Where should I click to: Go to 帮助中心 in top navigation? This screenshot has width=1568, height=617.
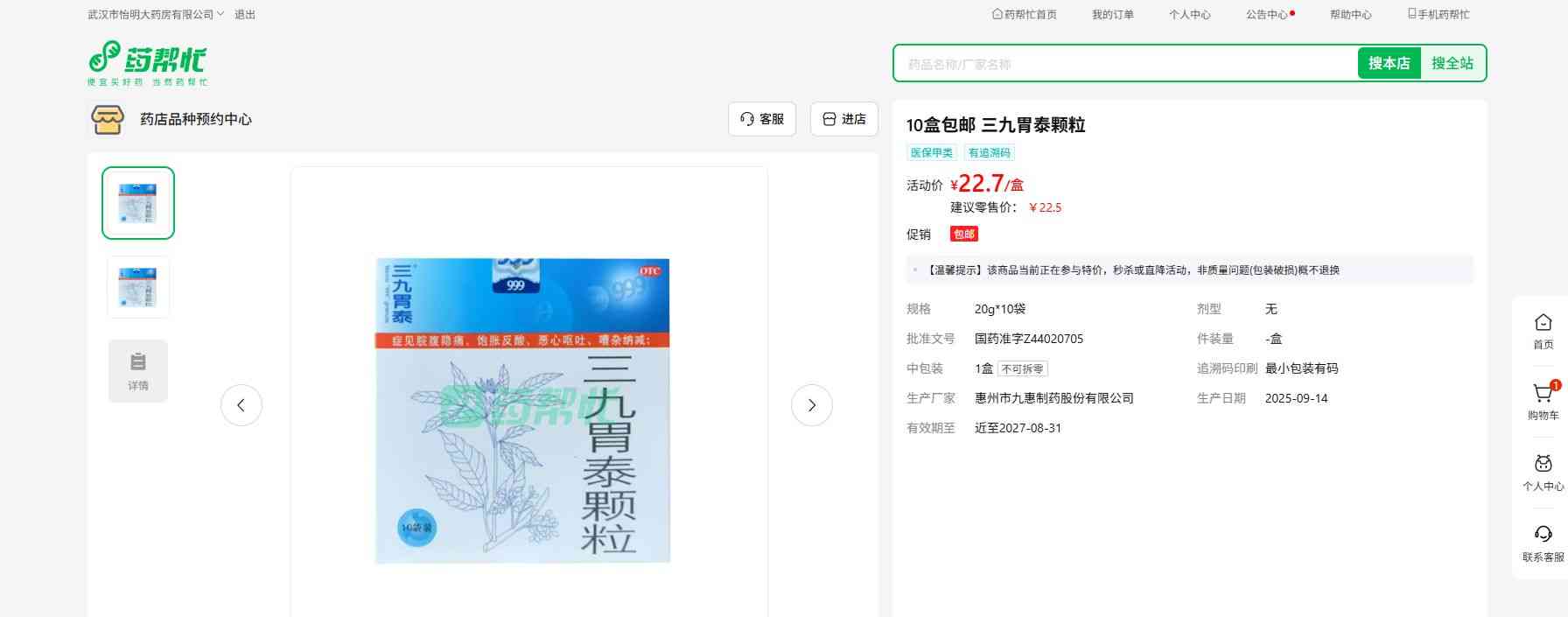coord(1350,15)
